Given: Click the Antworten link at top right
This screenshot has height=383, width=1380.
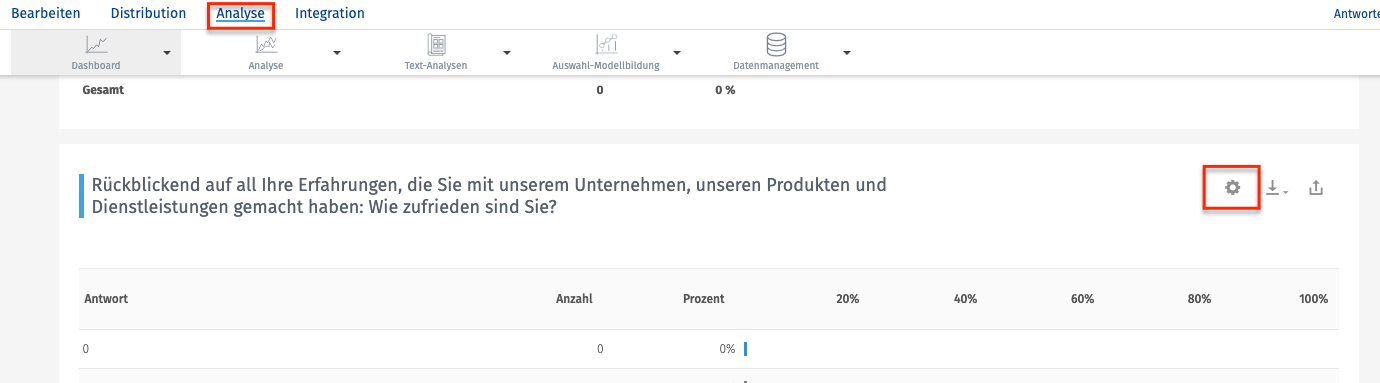Looking at the screenshot, I should pos(1356,14).
